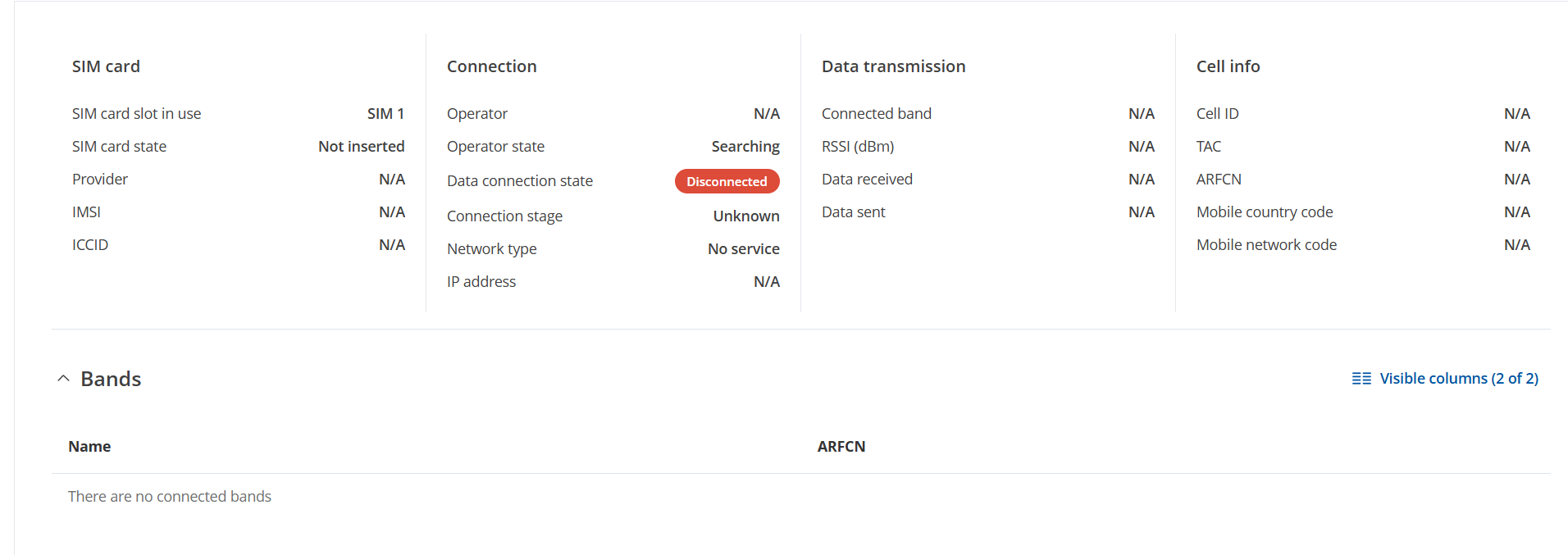This screenshot has height=555, width=1568.
Task: Click the Cell ID label
Action: point(1217,114)
